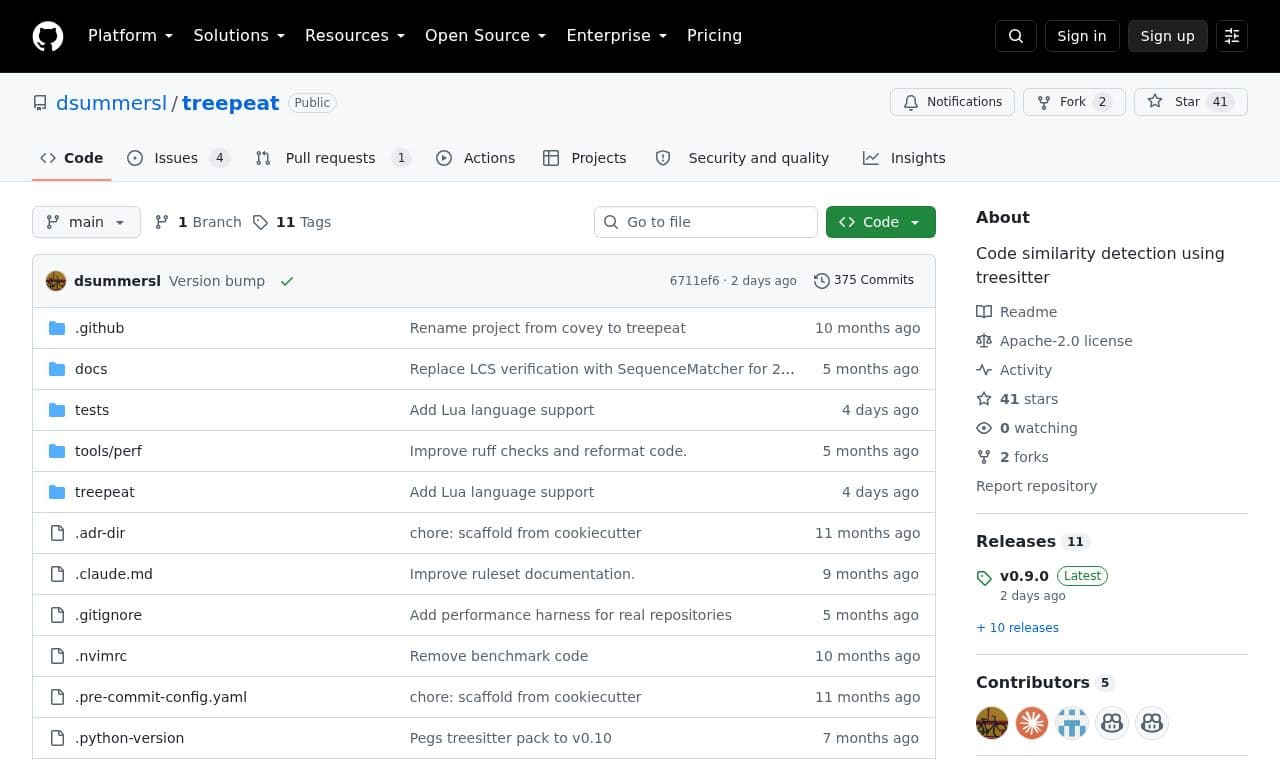The width and height of the screenshot is (1280, 760).
Task: Click the Sign up button
Action: click(1168, 36)
